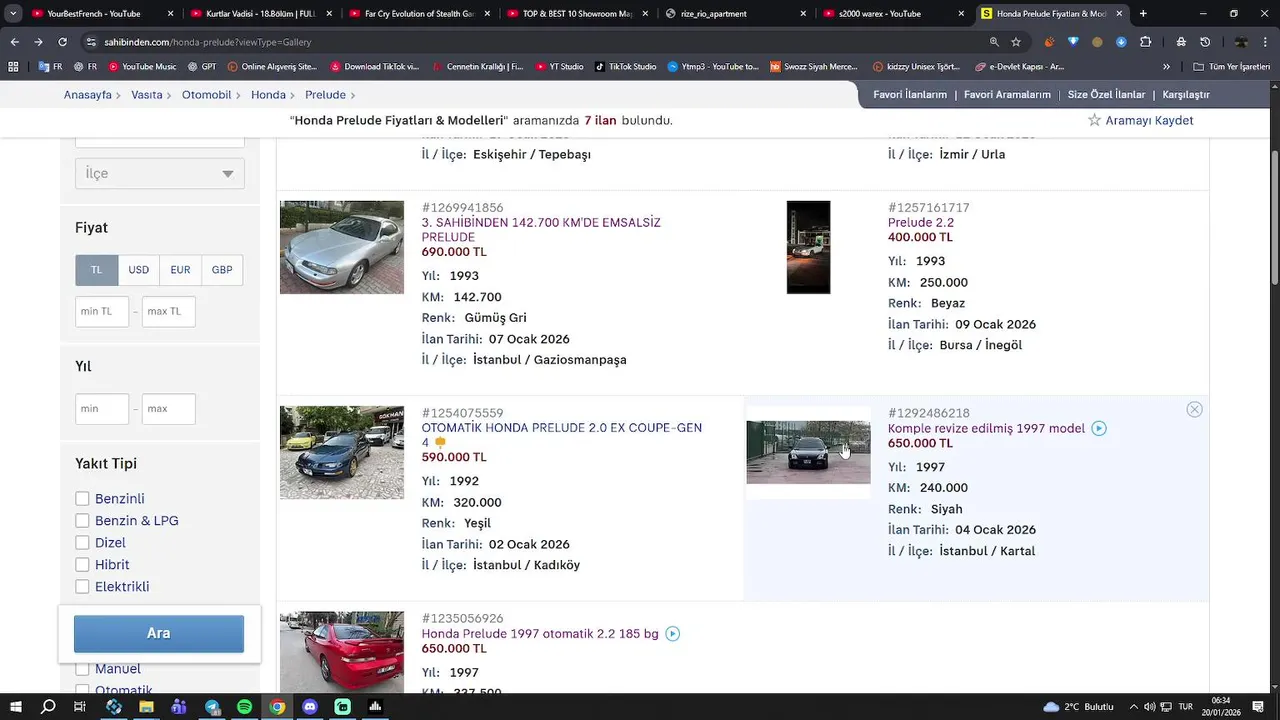
Task: Open Windows search on the taskbar
Action: pos(48,706)
